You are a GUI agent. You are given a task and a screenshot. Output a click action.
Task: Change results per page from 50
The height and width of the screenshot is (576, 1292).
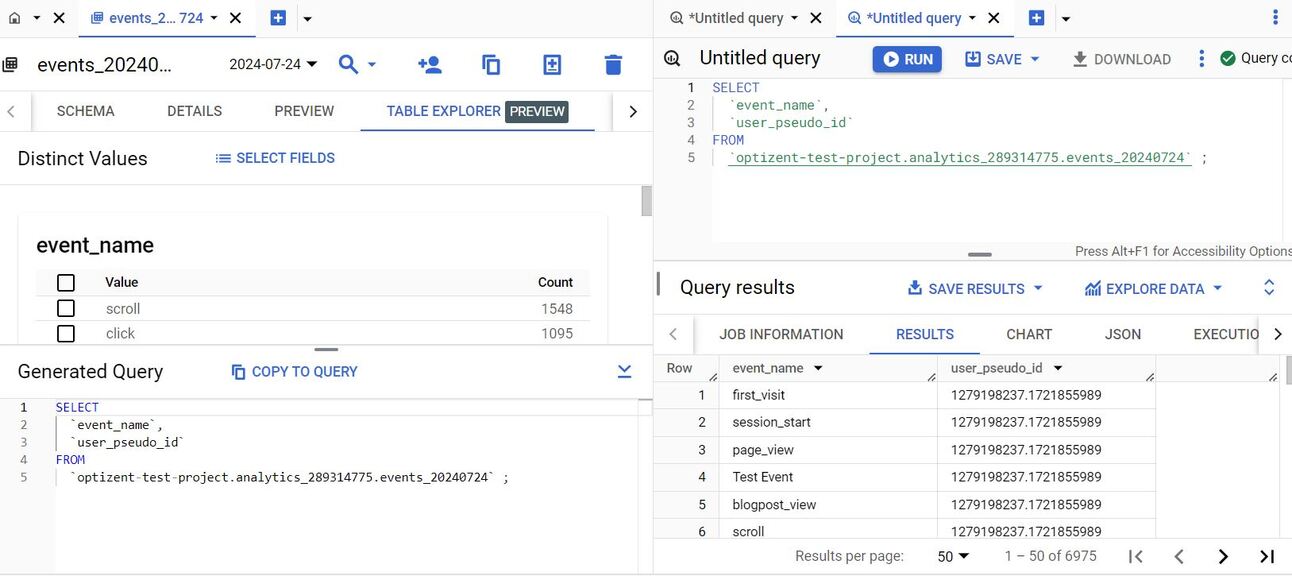(948, 555)
